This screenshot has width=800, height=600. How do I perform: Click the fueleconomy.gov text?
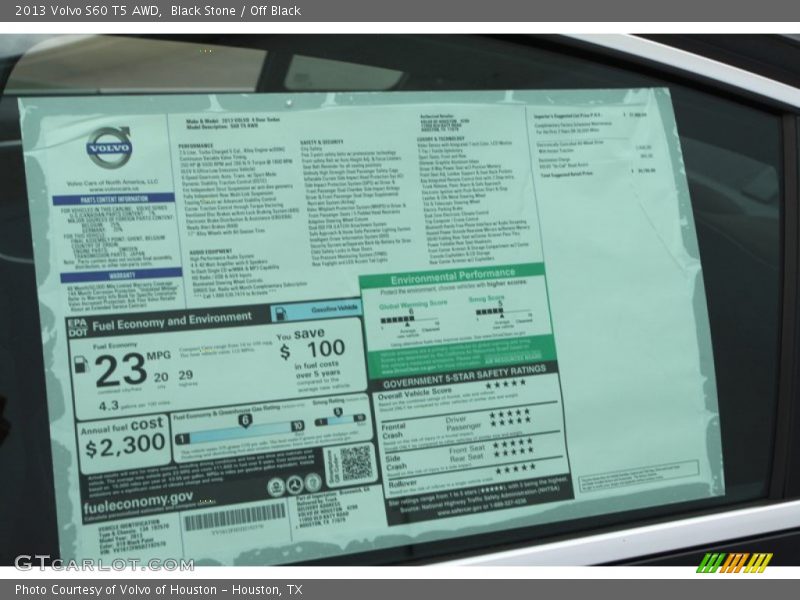(138, 503)
